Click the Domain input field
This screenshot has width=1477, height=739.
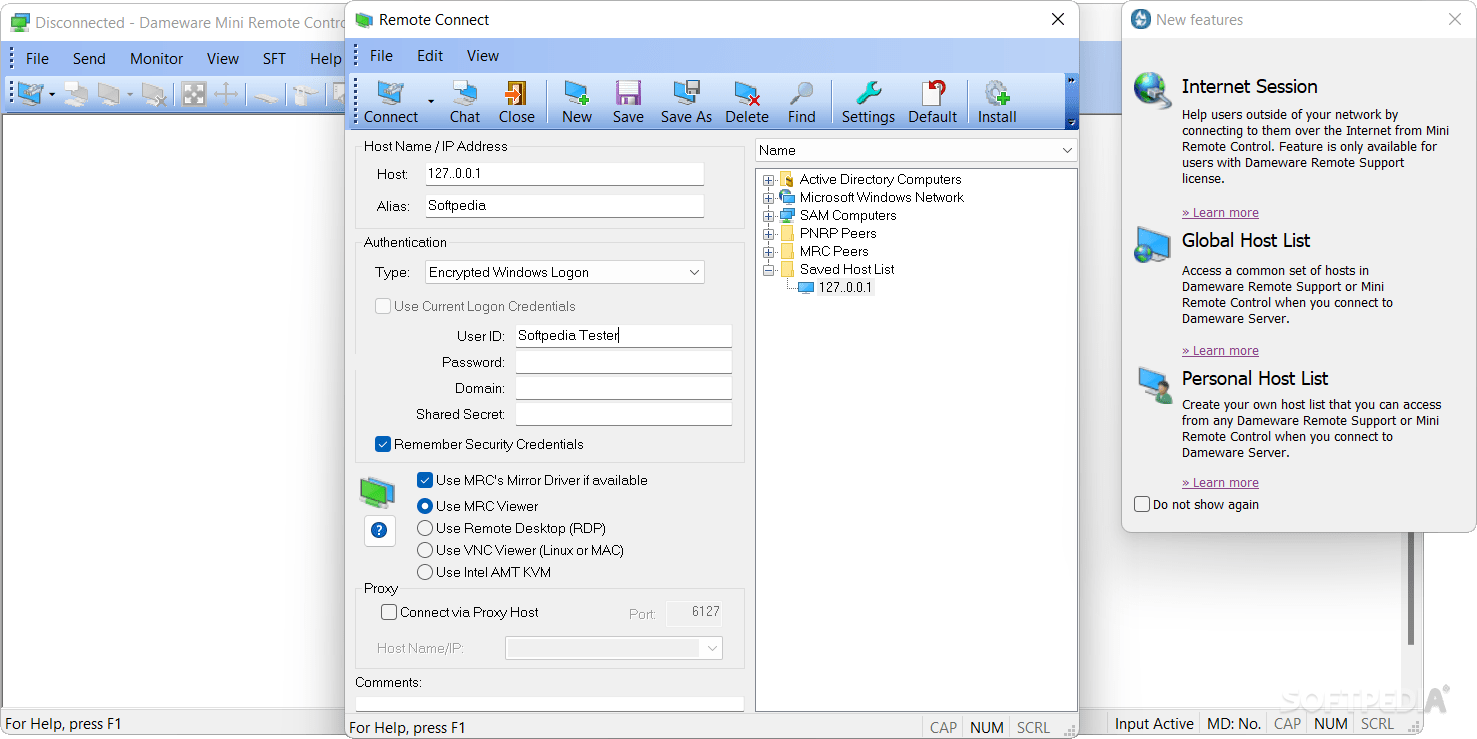[x=624, y=388]
